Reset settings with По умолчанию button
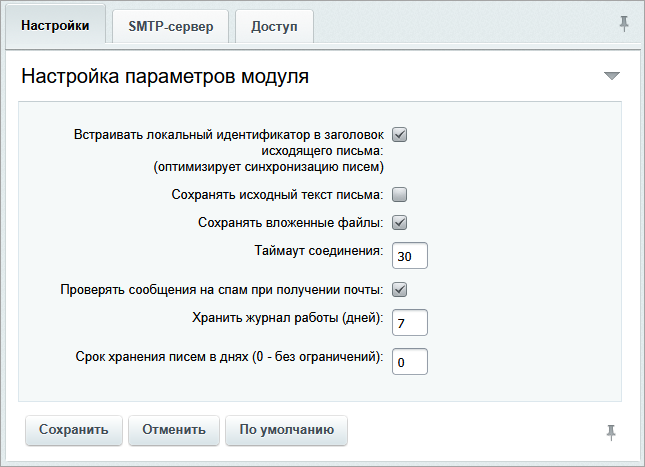The image size is (645, 467). coord(286,430)
